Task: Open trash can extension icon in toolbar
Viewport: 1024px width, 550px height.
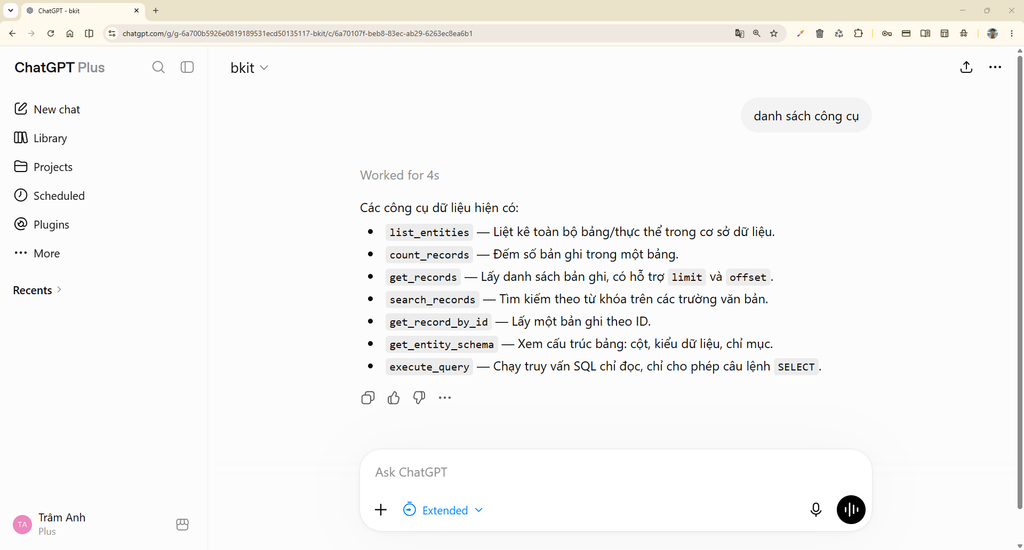Action: point(820,33)
